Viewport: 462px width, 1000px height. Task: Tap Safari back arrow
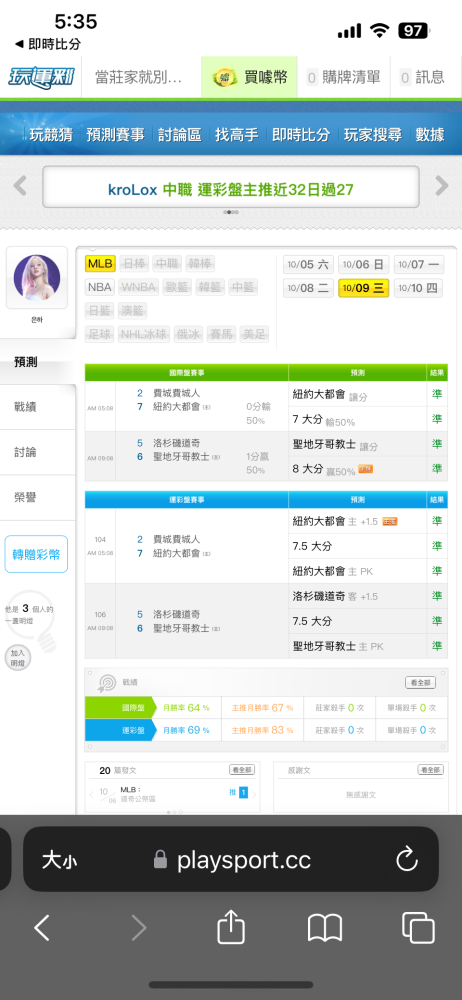click(x=42, y=927)
